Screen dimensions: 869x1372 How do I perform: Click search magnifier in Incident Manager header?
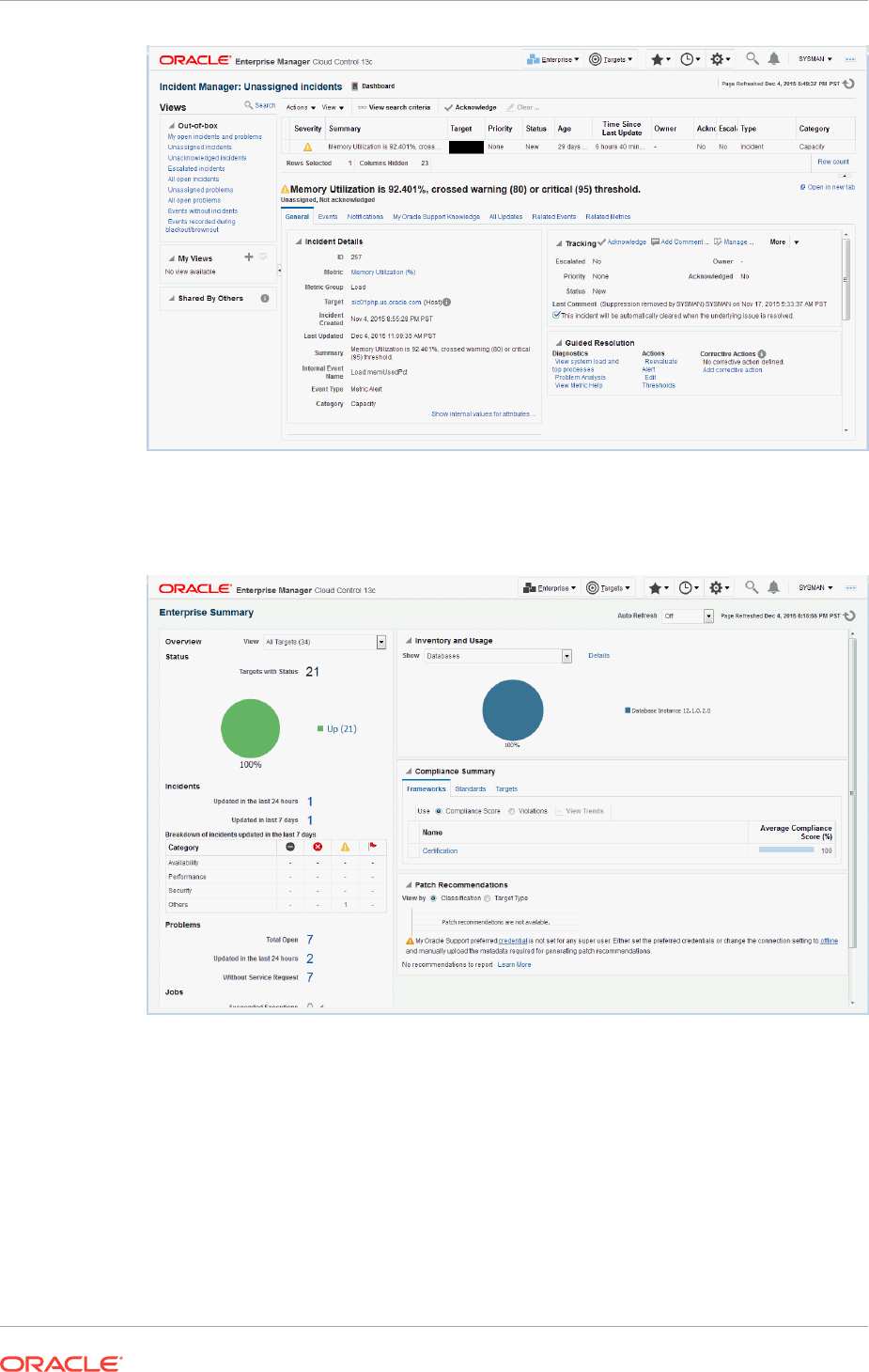point(752,58)
